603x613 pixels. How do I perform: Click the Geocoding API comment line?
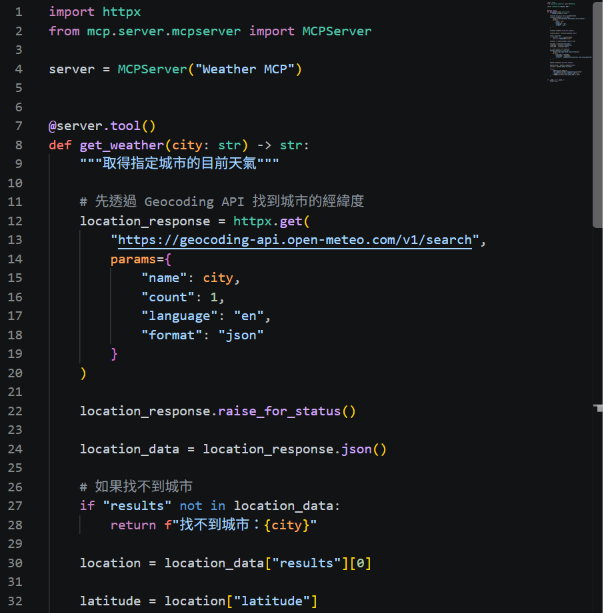pos(222,202)
